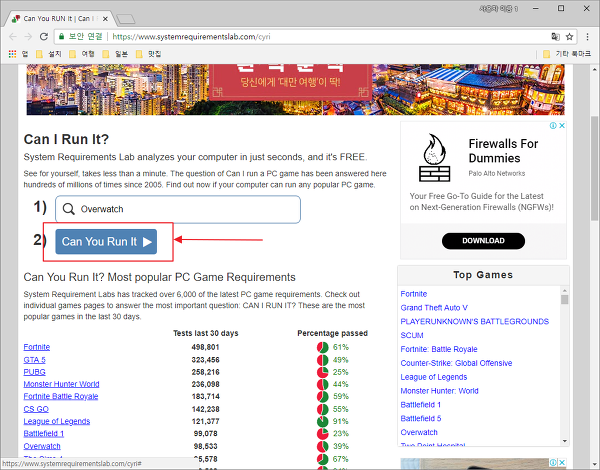Open a new browser tab
This screenshot has height=470, width=600.
click(x=125, y=19)
